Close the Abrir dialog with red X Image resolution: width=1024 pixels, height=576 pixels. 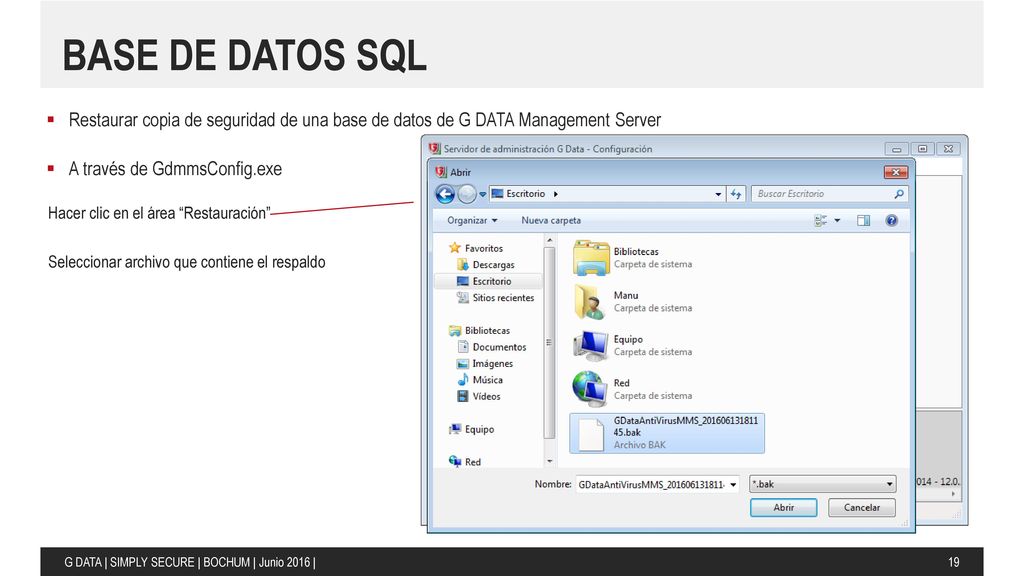(x=895, y=172)
